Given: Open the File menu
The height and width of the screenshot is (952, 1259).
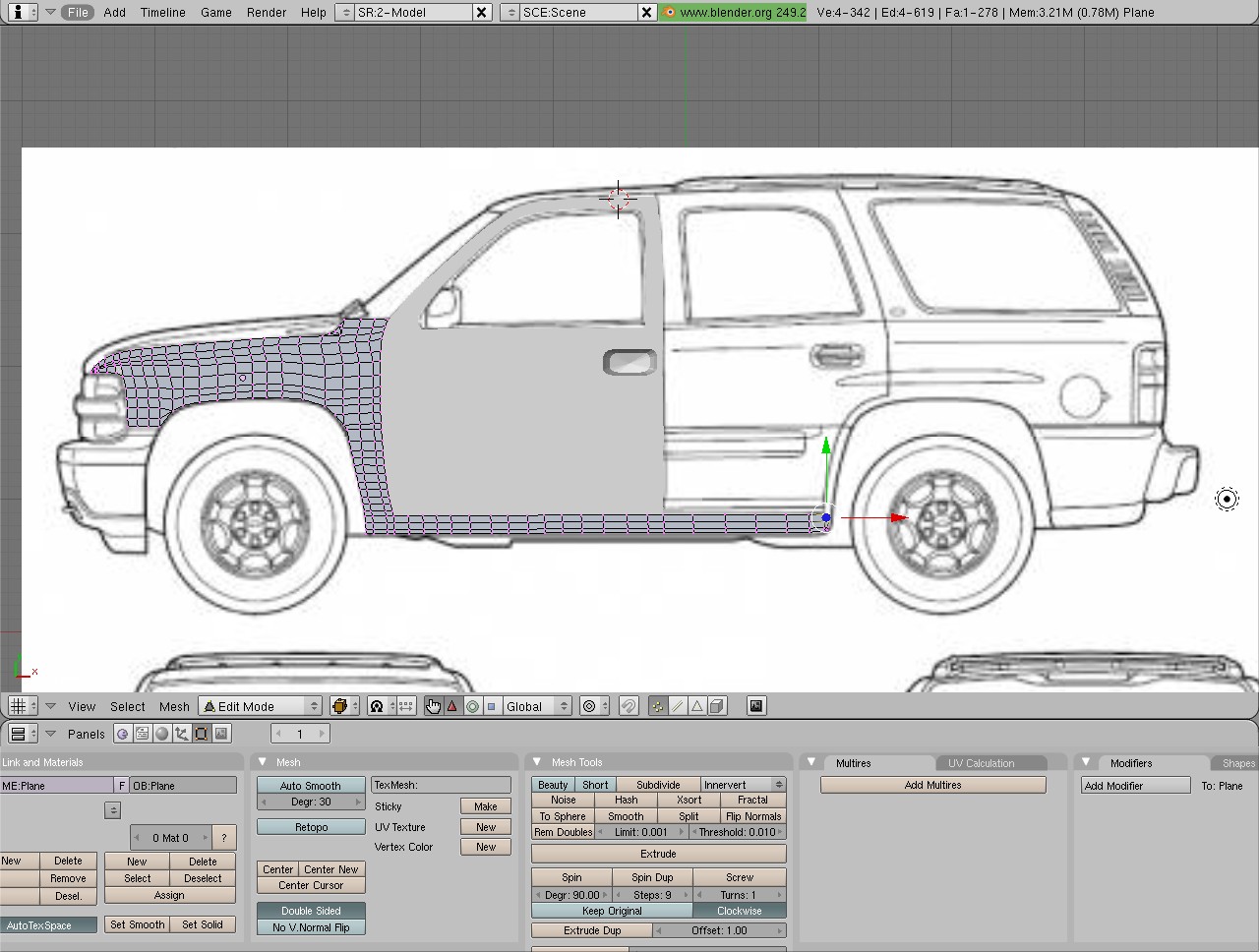Looking at the screenshot, I should coord(78,12).
